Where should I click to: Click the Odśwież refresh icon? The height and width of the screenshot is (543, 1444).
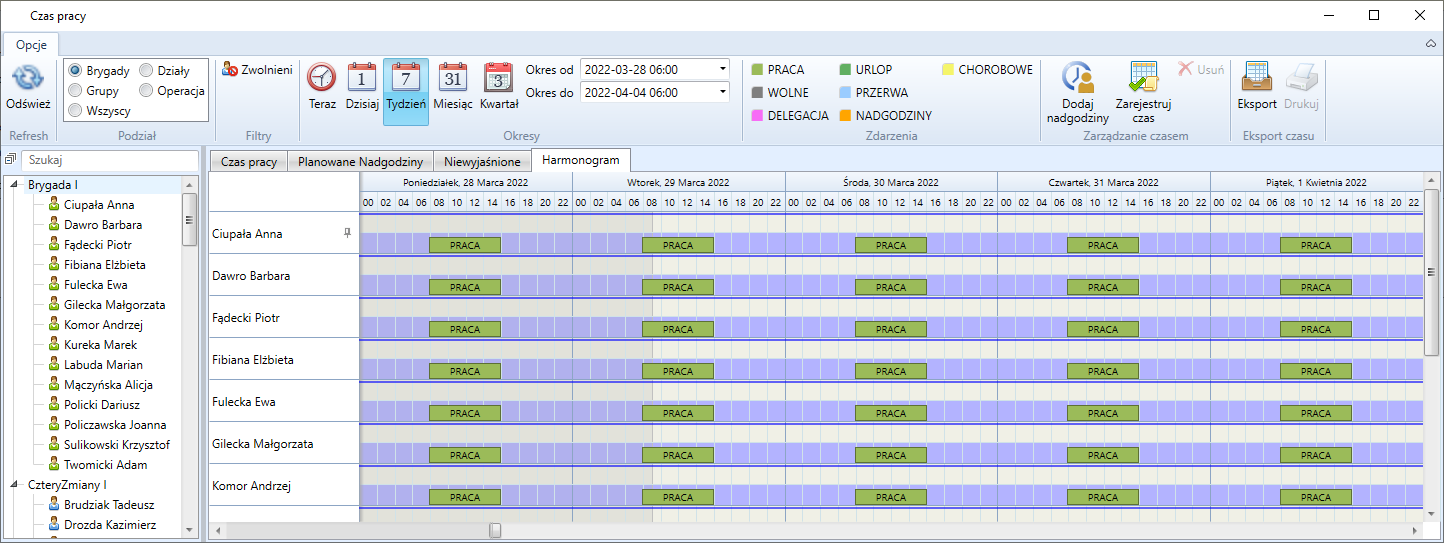pyautogui.click(x=28, y=80)
